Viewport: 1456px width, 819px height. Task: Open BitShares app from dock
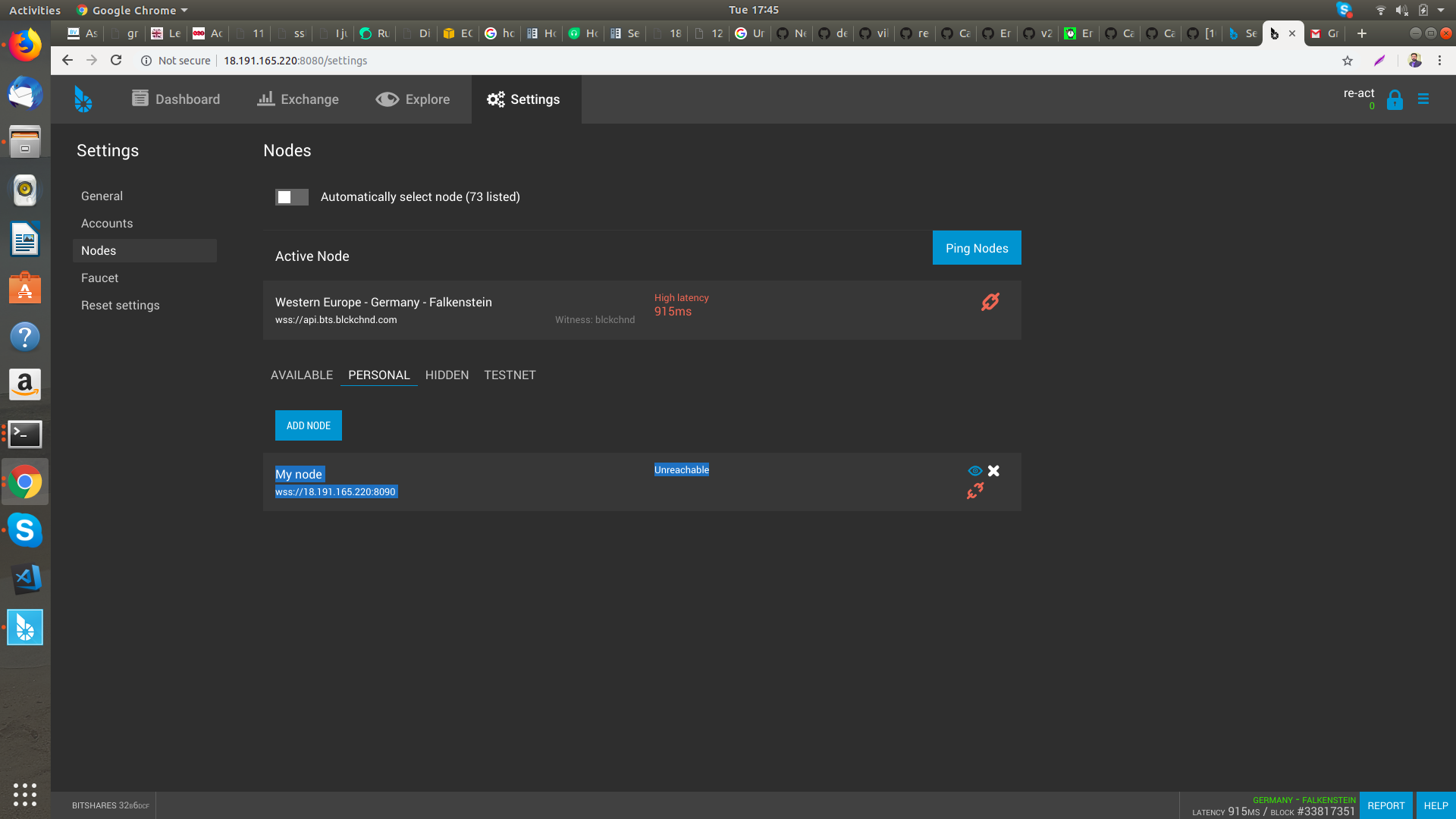[x=25, y=627]
